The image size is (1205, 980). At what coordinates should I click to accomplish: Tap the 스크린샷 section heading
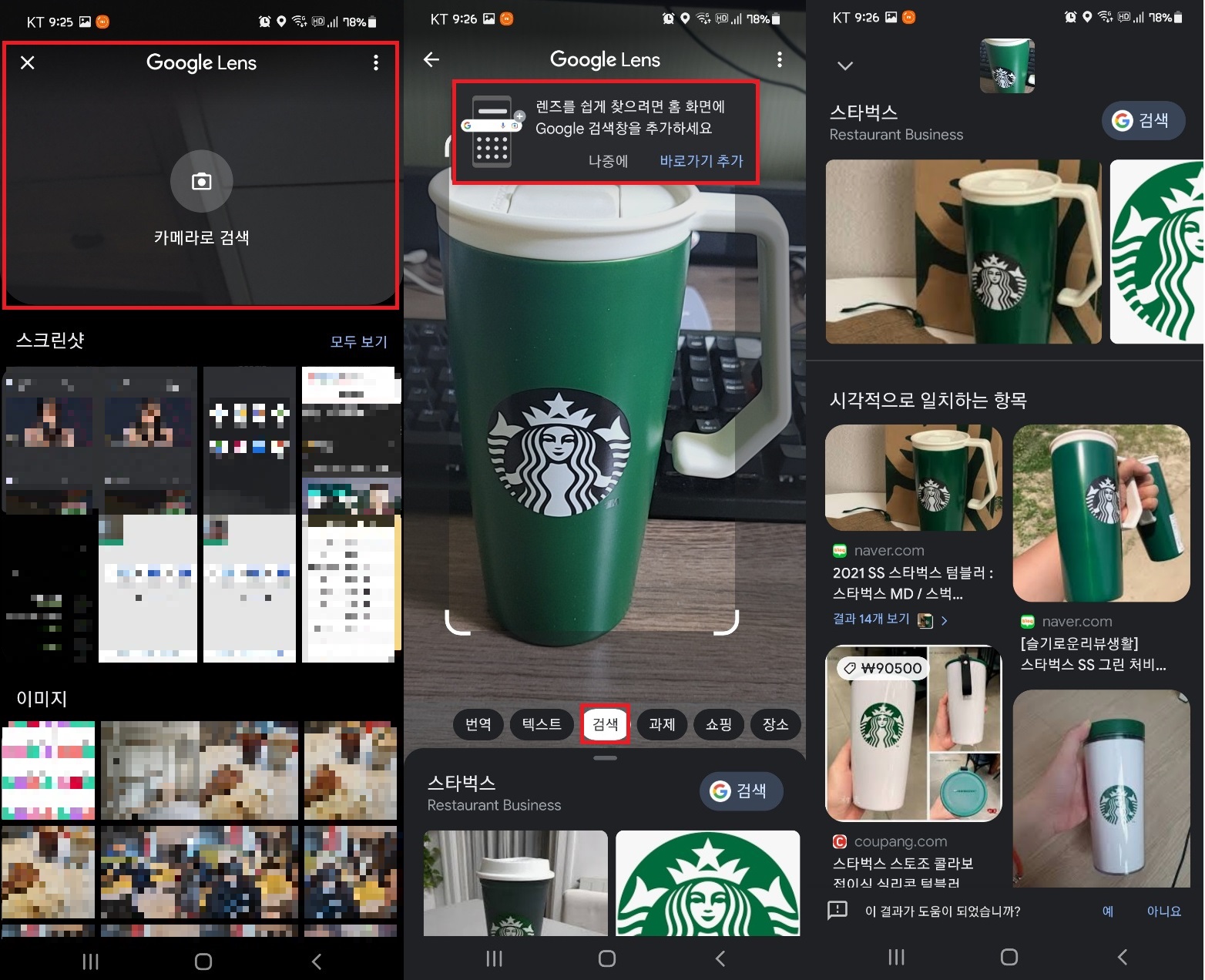click(x=50, y=340)
